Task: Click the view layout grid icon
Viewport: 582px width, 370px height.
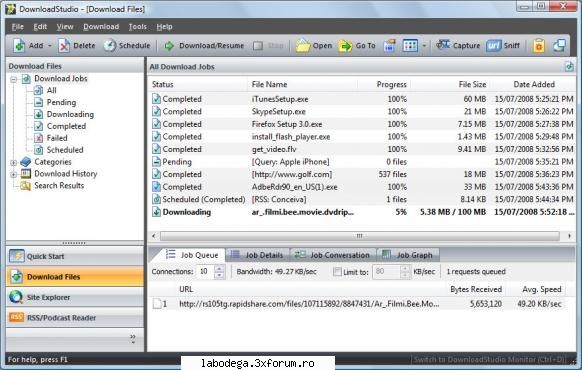Action: pos(410,46)
